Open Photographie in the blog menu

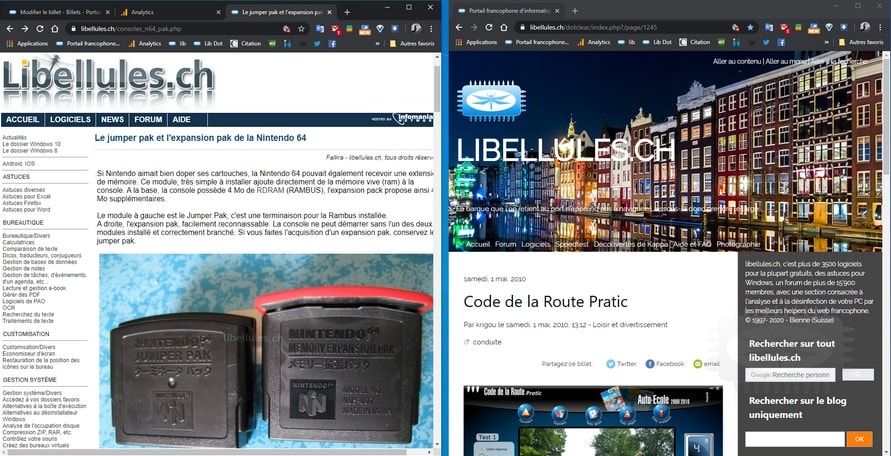pyautogui.click(x=738, y=244)
